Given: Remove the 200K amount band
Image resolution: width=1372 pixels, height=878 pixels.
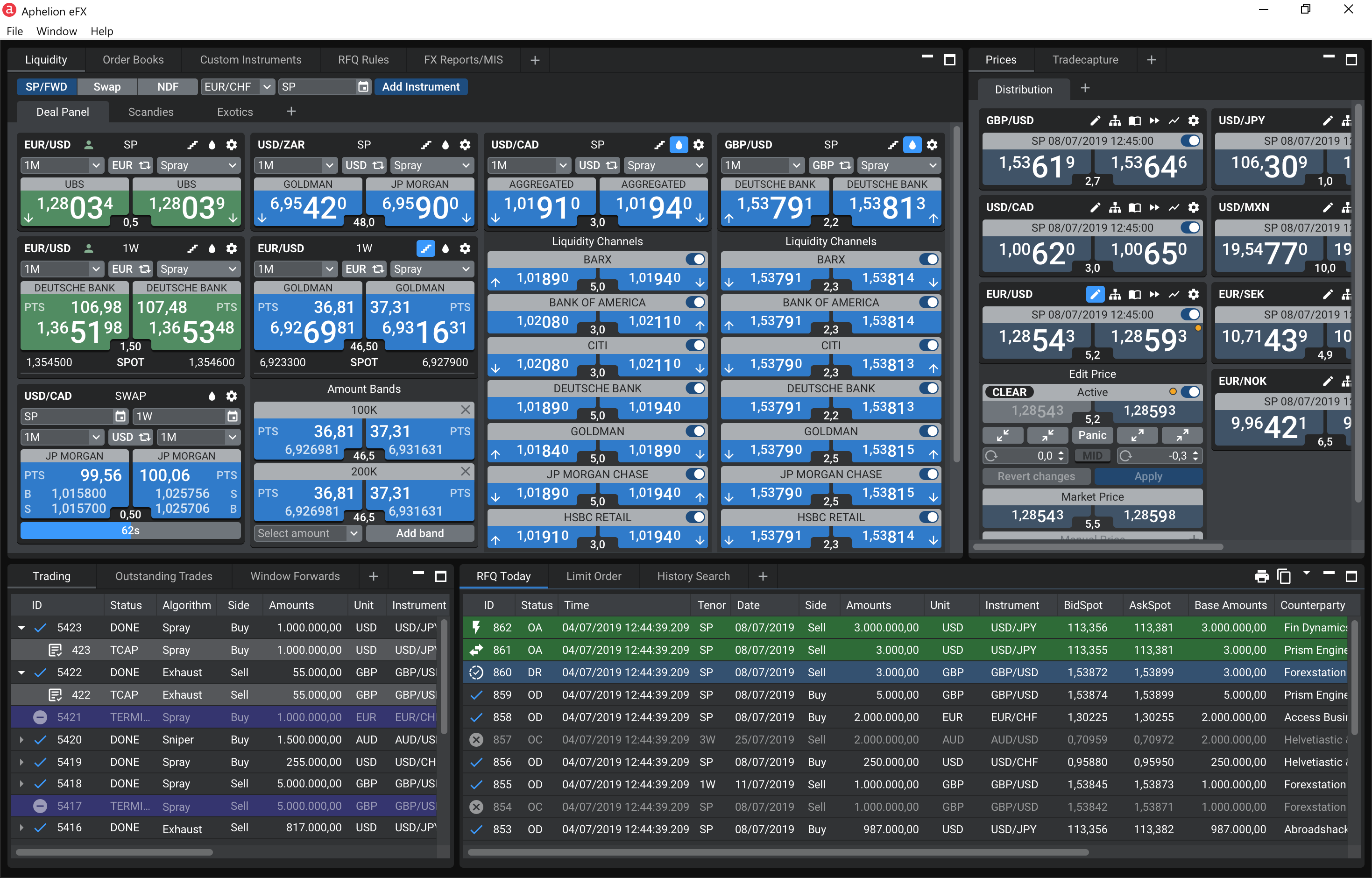Looking at the screenshot, I should [465, 472].
